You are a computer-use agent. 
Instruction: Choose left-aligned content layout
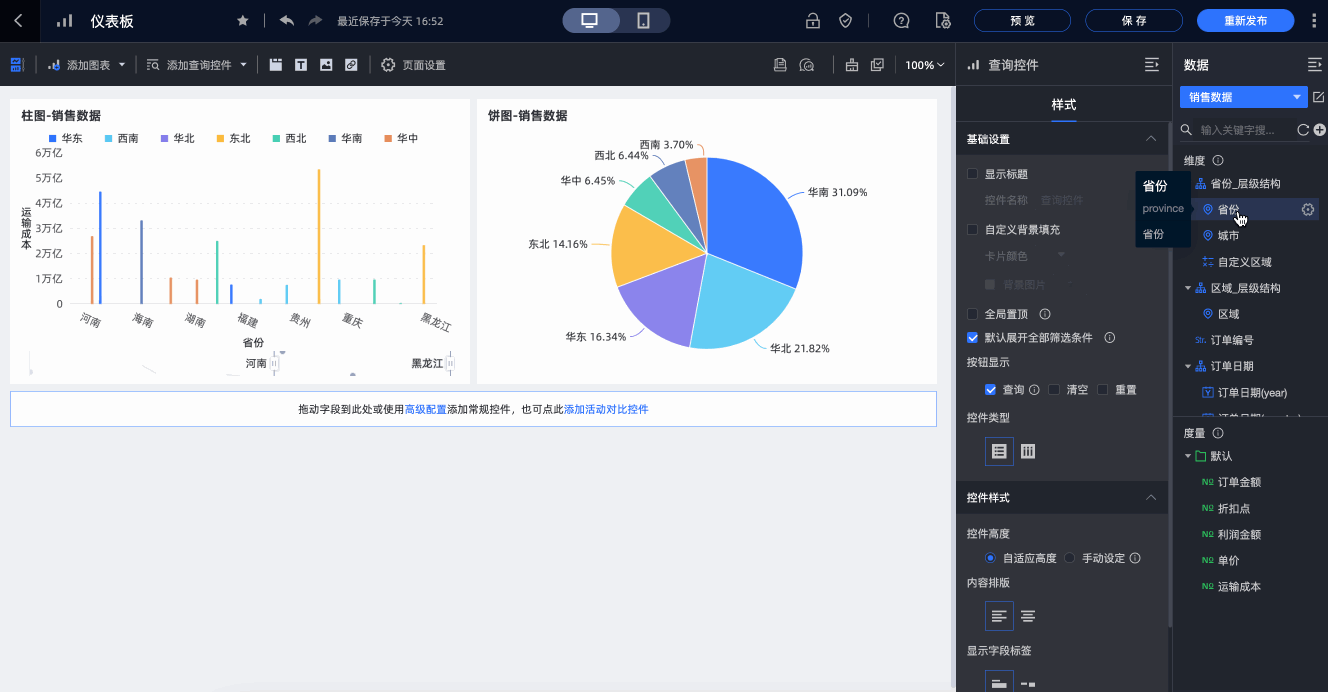[x=1000, y=616]
